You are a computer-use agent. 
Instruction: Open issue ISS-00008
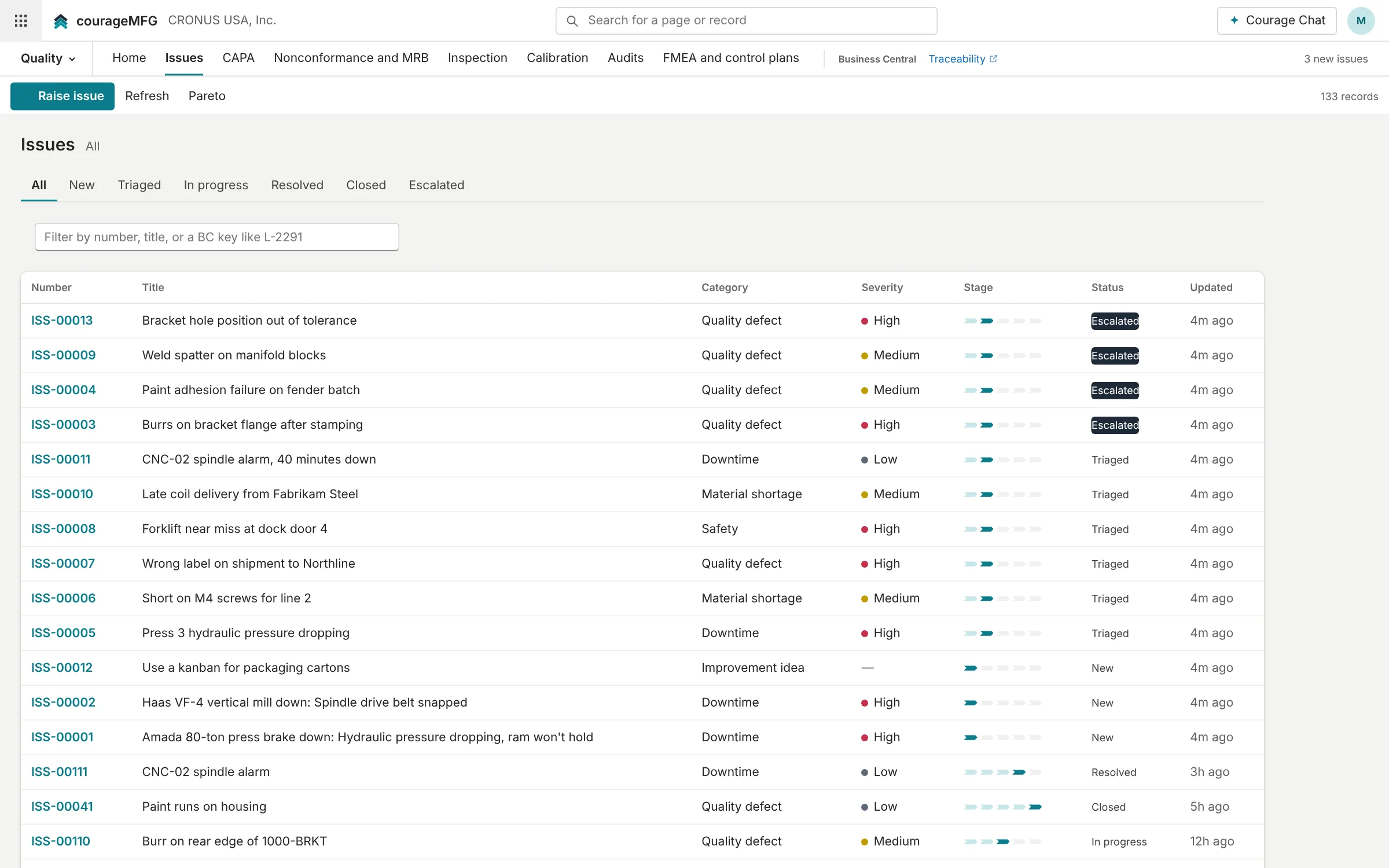click(64, 529)
